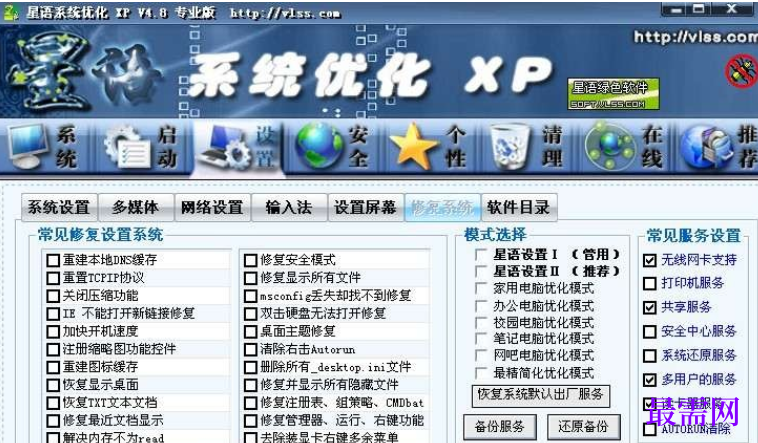Check 双击硬盘无法打开修复
The height and width of the screenshot is (443, 758).
[250, 313]
